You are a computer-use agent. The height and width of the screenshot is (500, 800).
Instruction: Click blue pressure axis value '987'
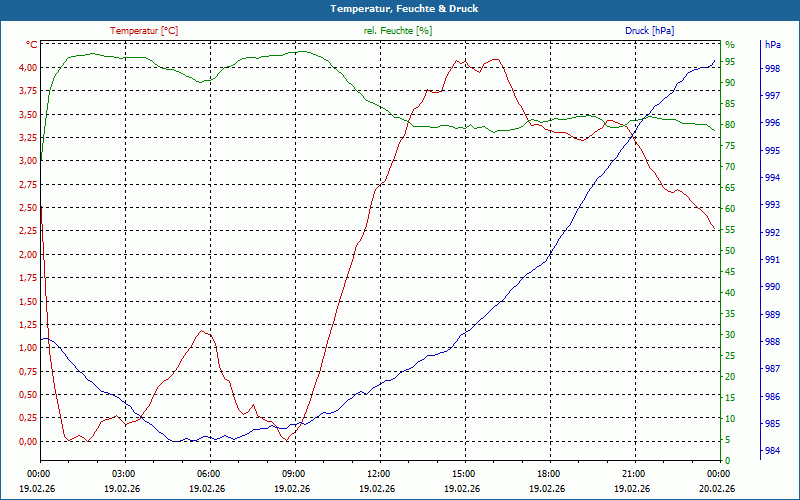[x=772, y=369]
